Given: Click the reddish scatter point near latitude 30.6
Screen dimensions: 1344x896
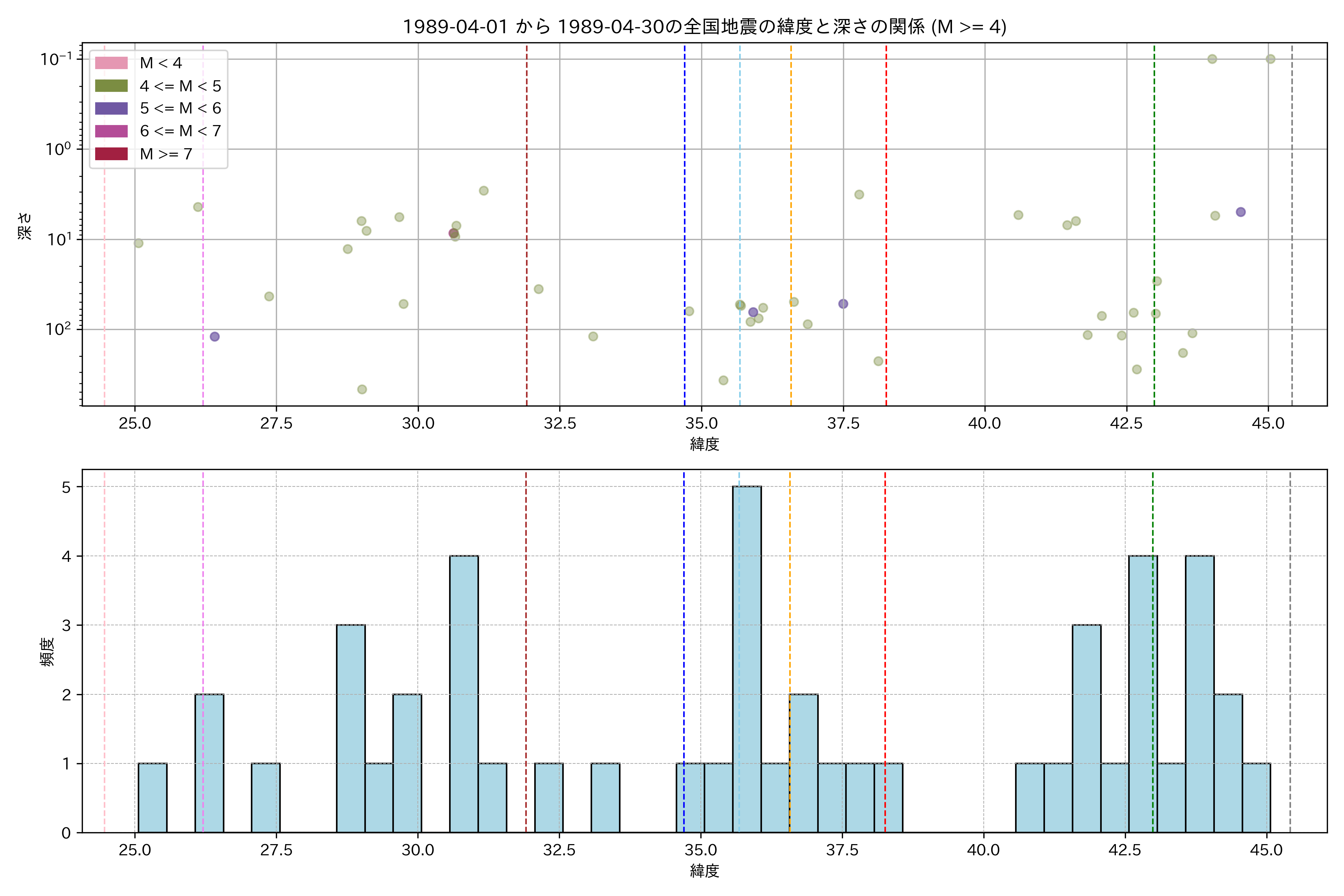Looking at the screenshot, I should 453,233.
